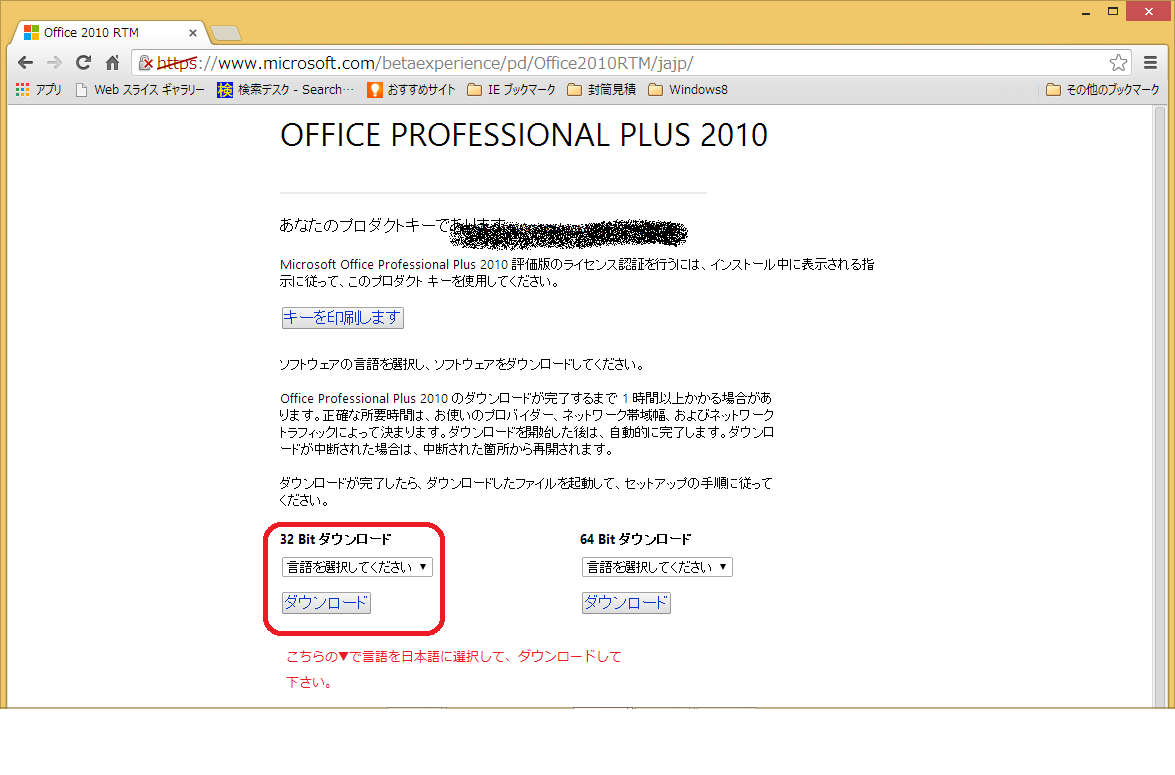Screen dimensions: 1175x775
Task: Reload the current page
Action: [84, 62]
